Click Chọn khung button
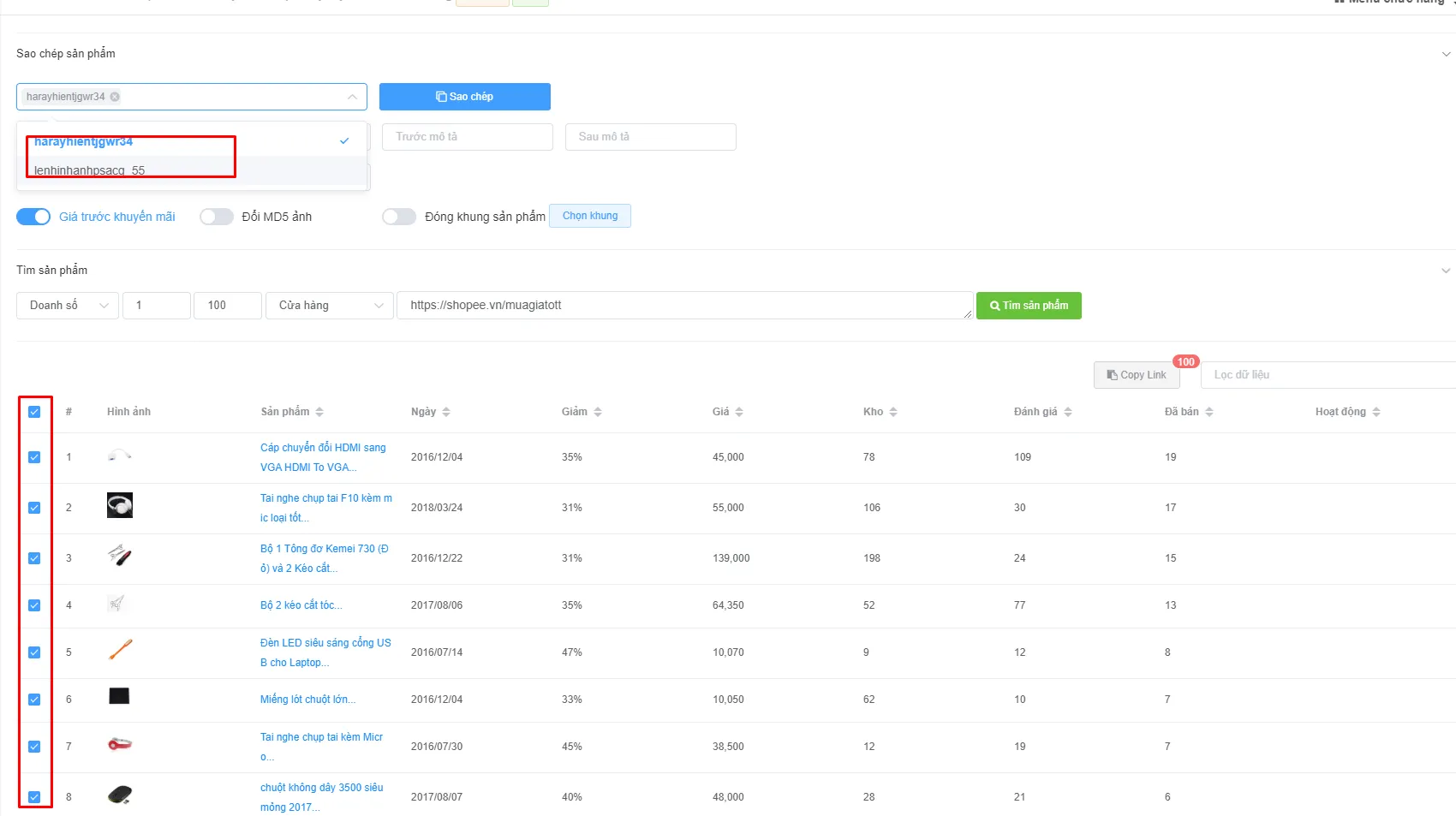 click(x=590, y=216)
